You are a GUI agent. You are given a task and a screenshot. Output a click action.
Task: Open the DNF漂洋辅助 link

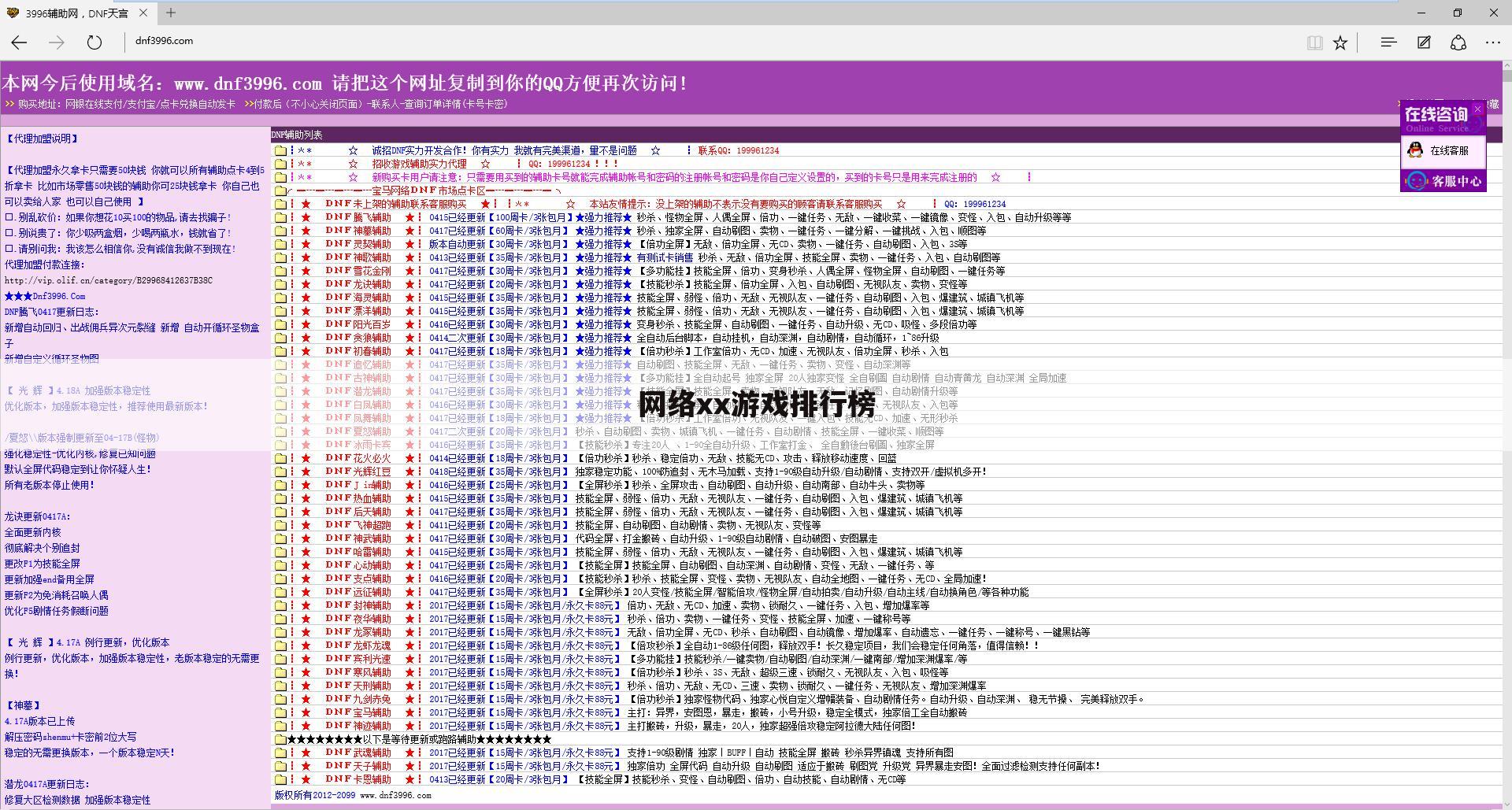coord(358,312)
